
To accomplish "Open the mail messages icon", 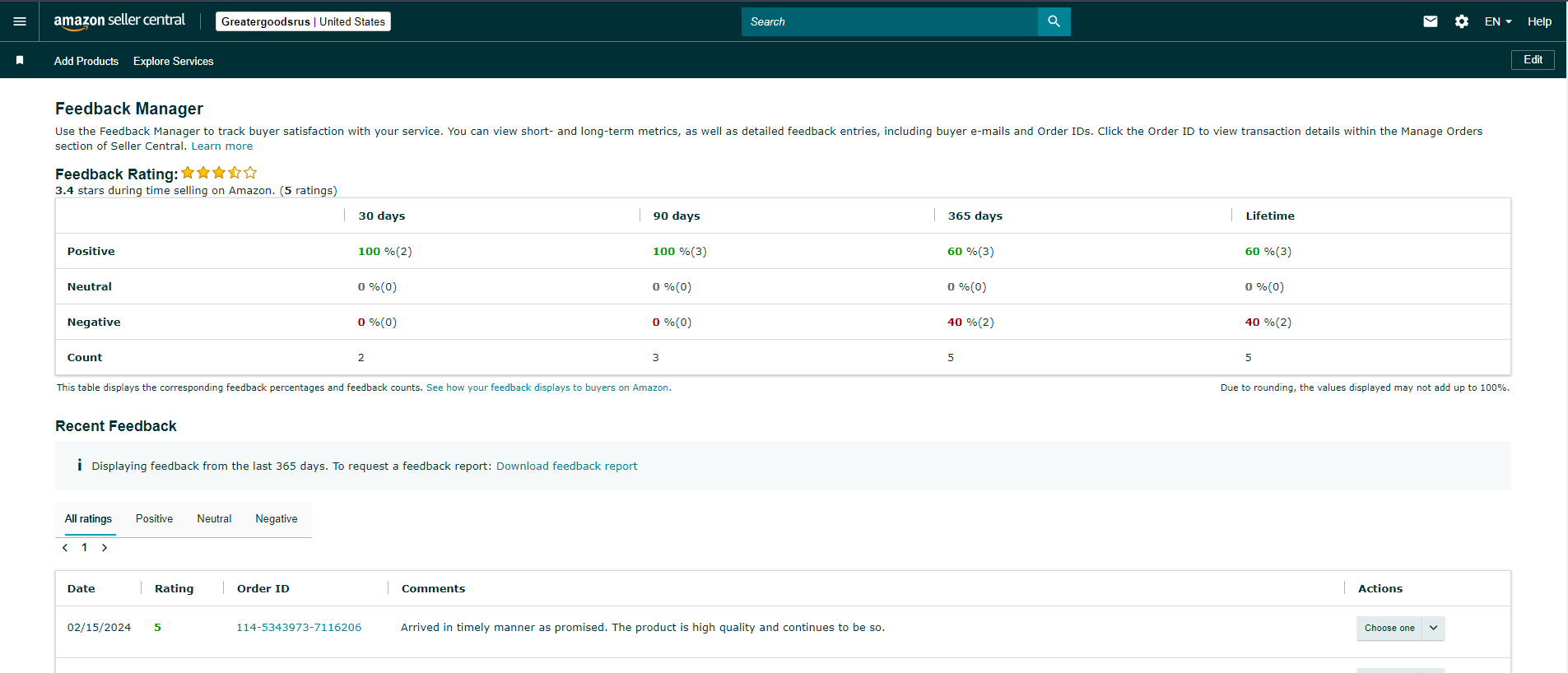I will coord(1431,21).
